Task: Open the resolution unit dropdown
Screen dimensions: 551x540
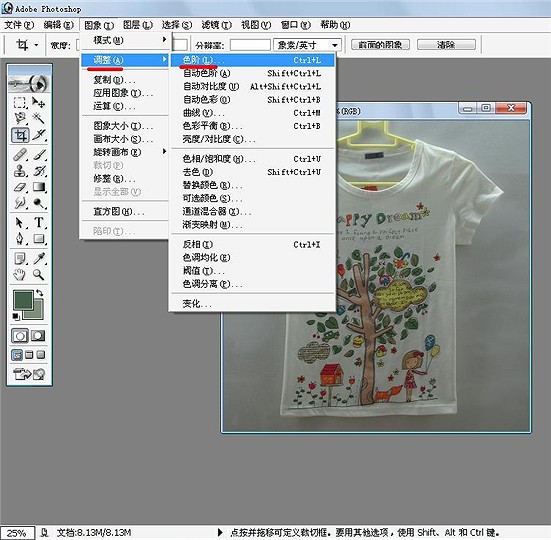Action: tap(307, 45)
